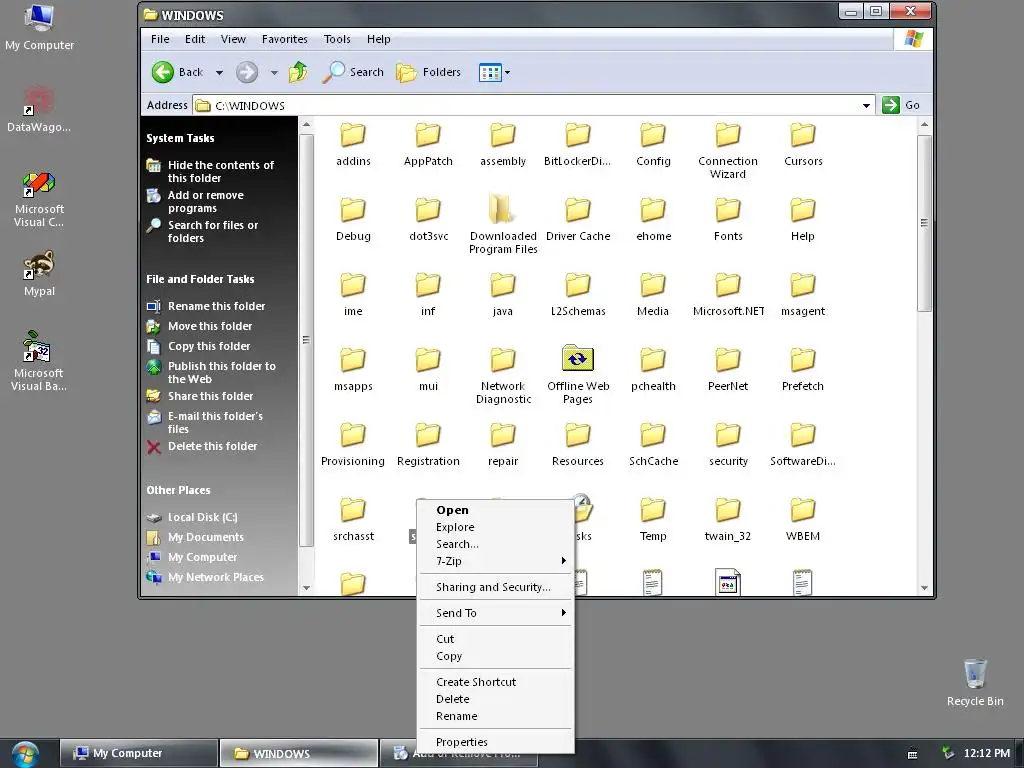Select the Microsoft.NET folder

(728, 295)
